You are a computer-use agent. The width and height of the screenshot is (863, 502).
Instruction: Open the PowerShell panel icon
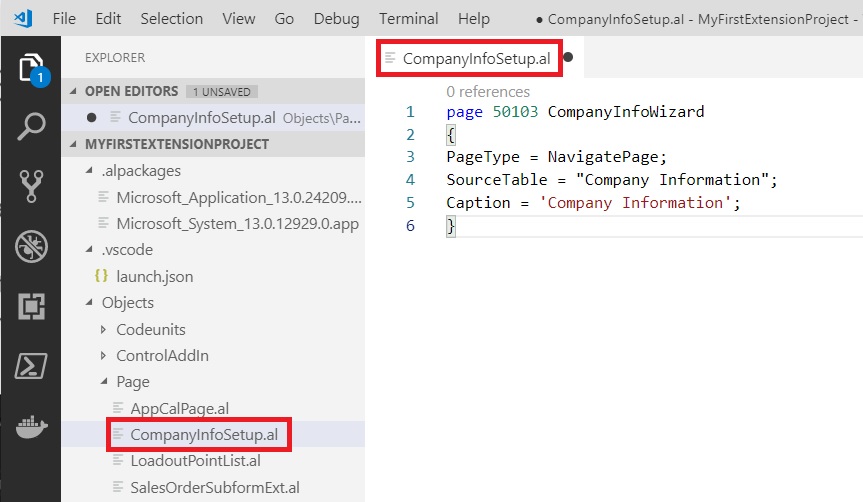[x=30, y=365]
